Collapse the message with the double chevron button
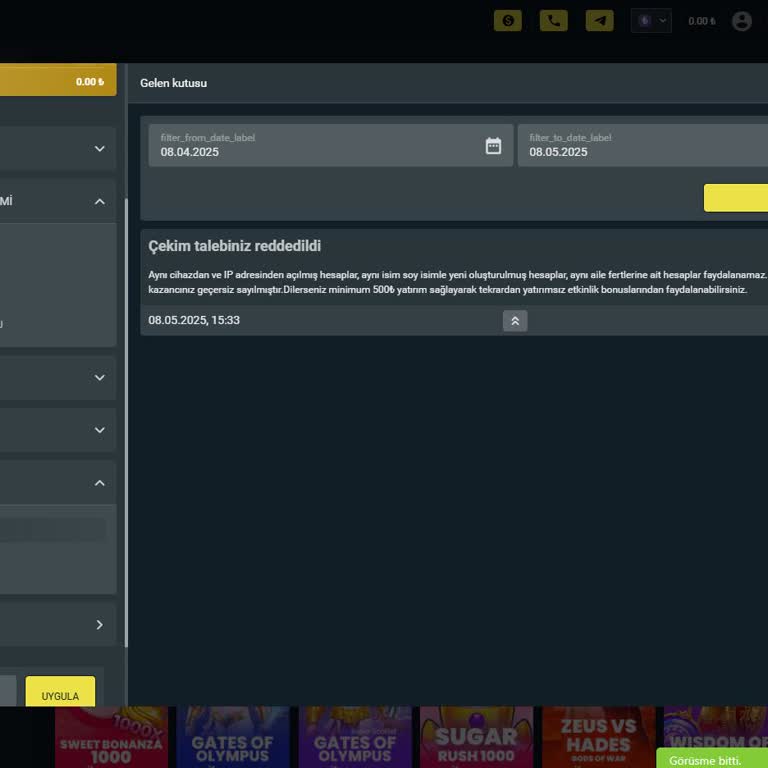 click(x=515, y=321)
